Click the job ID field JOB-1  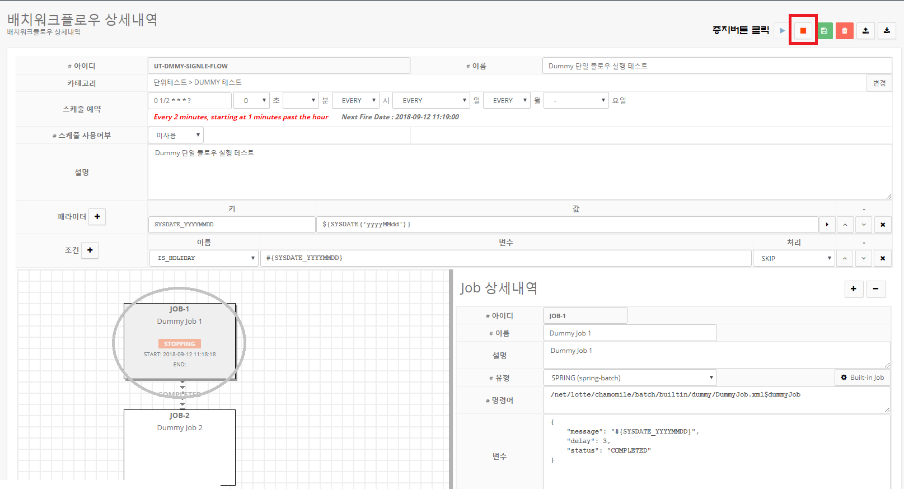coord(585,316)
